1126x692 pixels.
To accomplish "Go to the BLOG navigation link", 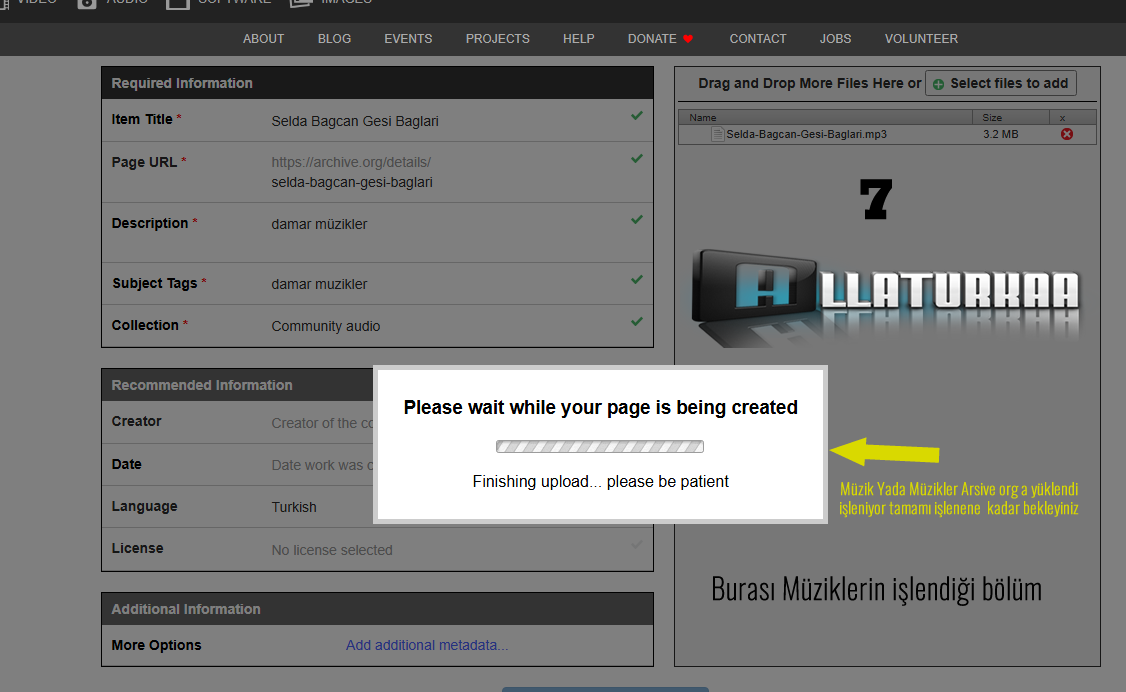I will point(334,39).
